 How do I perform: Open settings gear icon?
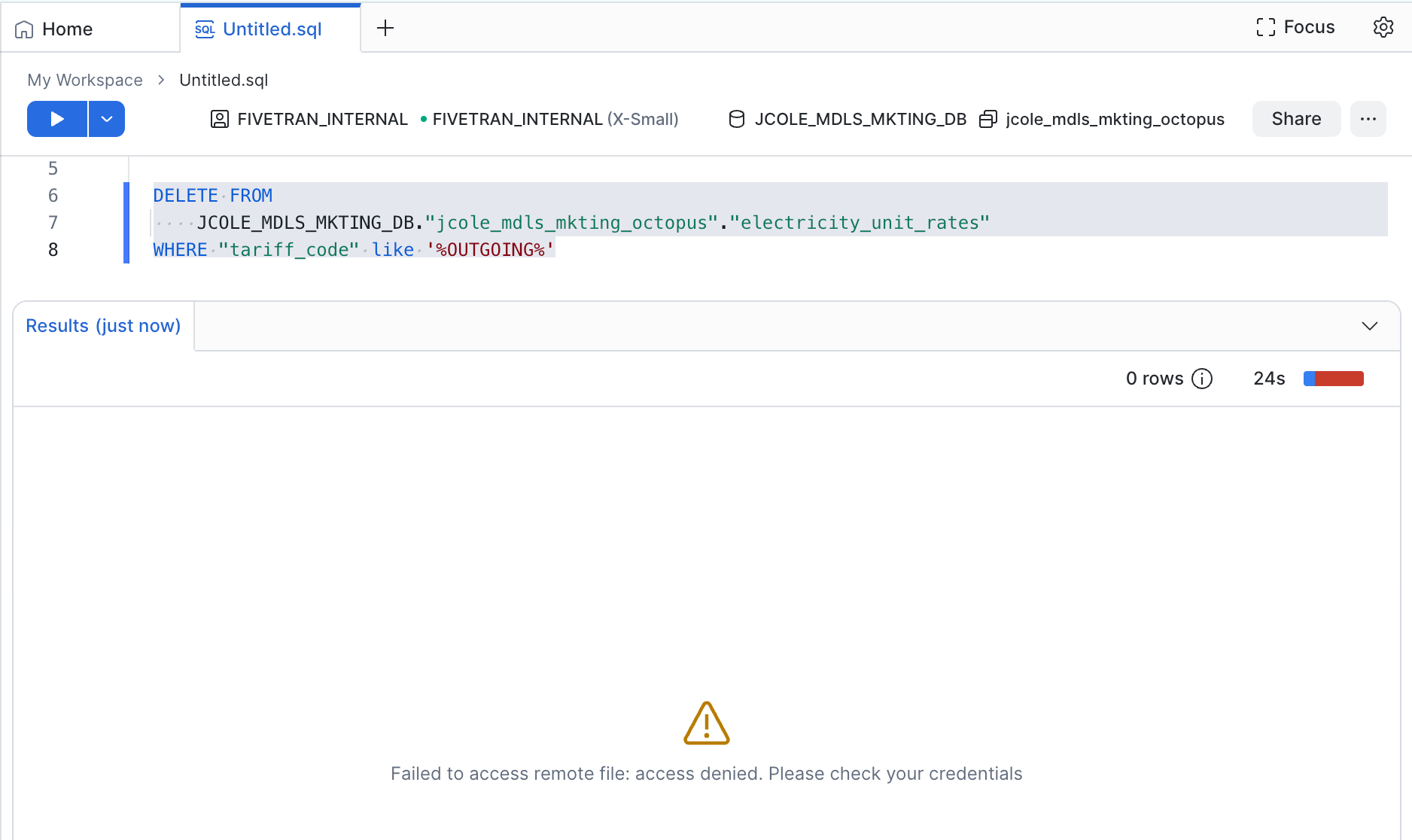[x=1383, y=27]
